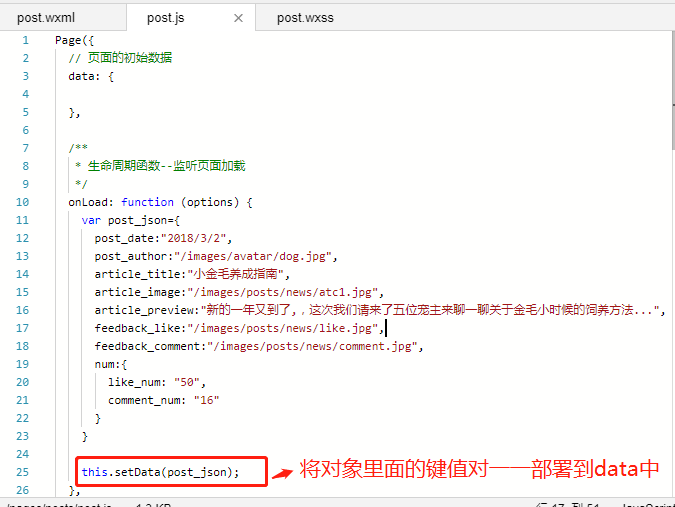
Task: Click the feedback_like like.jpg path
Action: [x=282, y=328]
